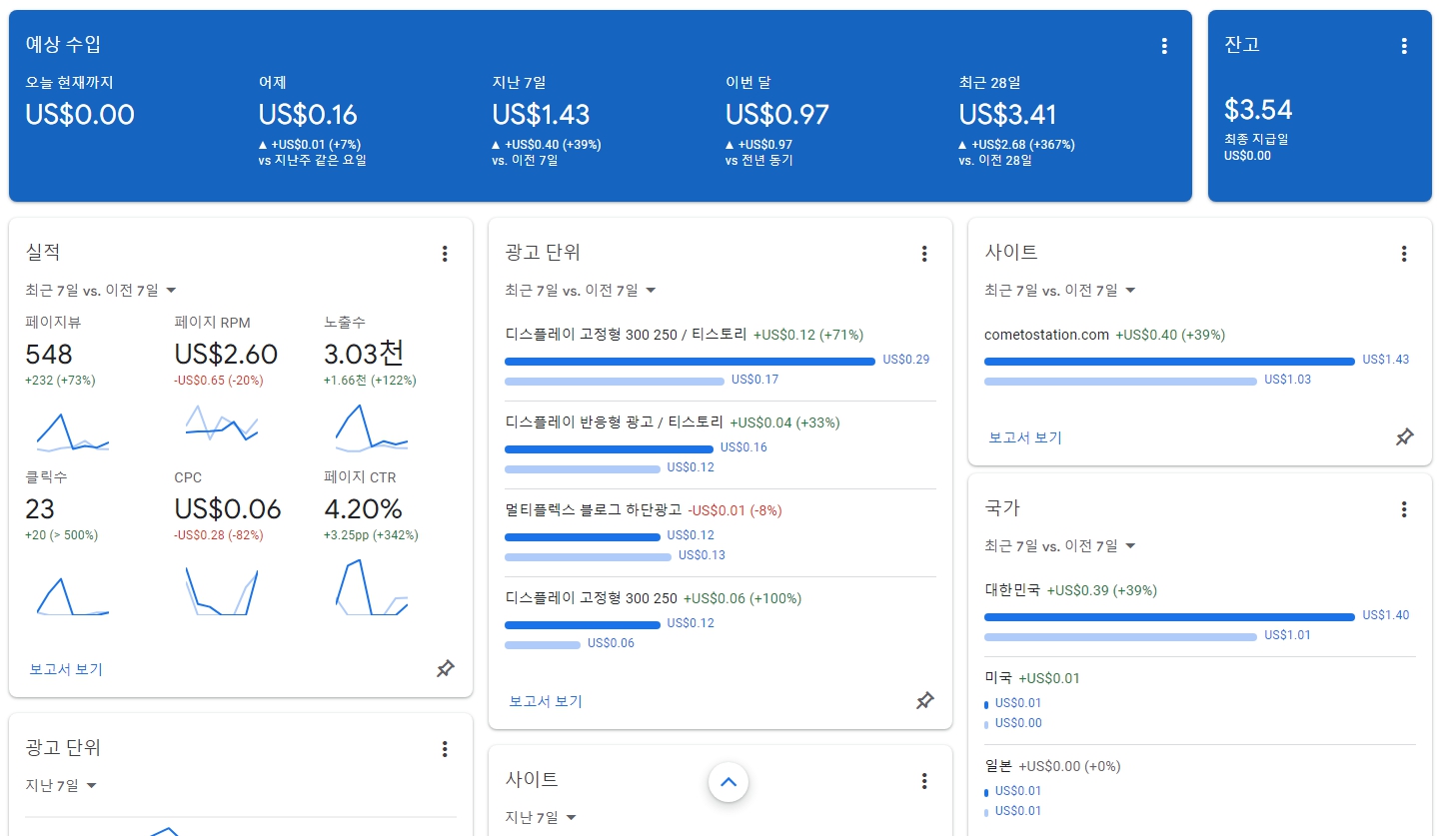Viewport: 1456px width, 836px height.
Task: Click the 페이지뷰 sparkline chart
Action: [72, 430]
